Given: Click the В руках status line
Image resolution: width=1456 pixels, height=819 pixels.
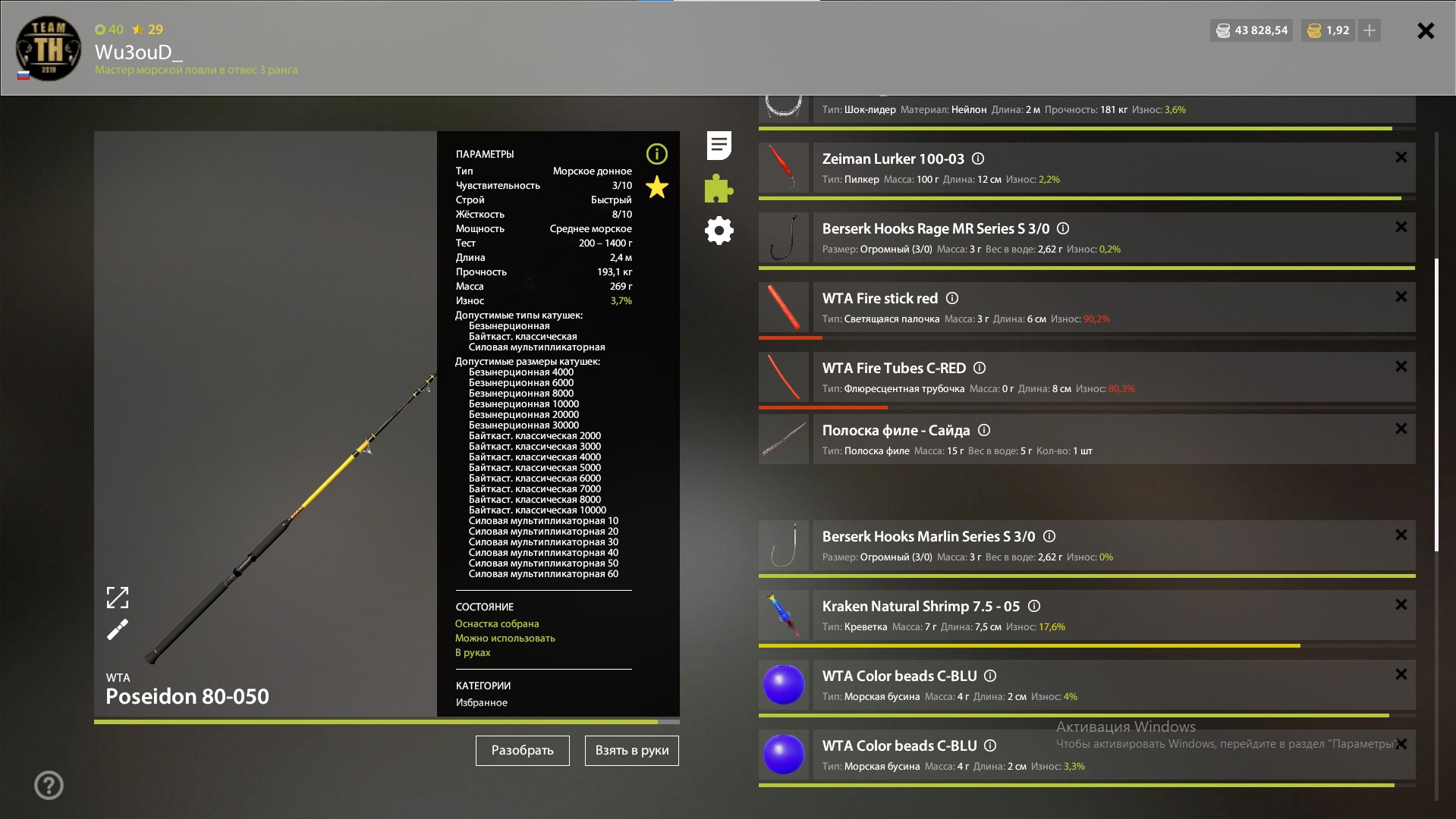Looking at the screenshot, I should [473, 653].
